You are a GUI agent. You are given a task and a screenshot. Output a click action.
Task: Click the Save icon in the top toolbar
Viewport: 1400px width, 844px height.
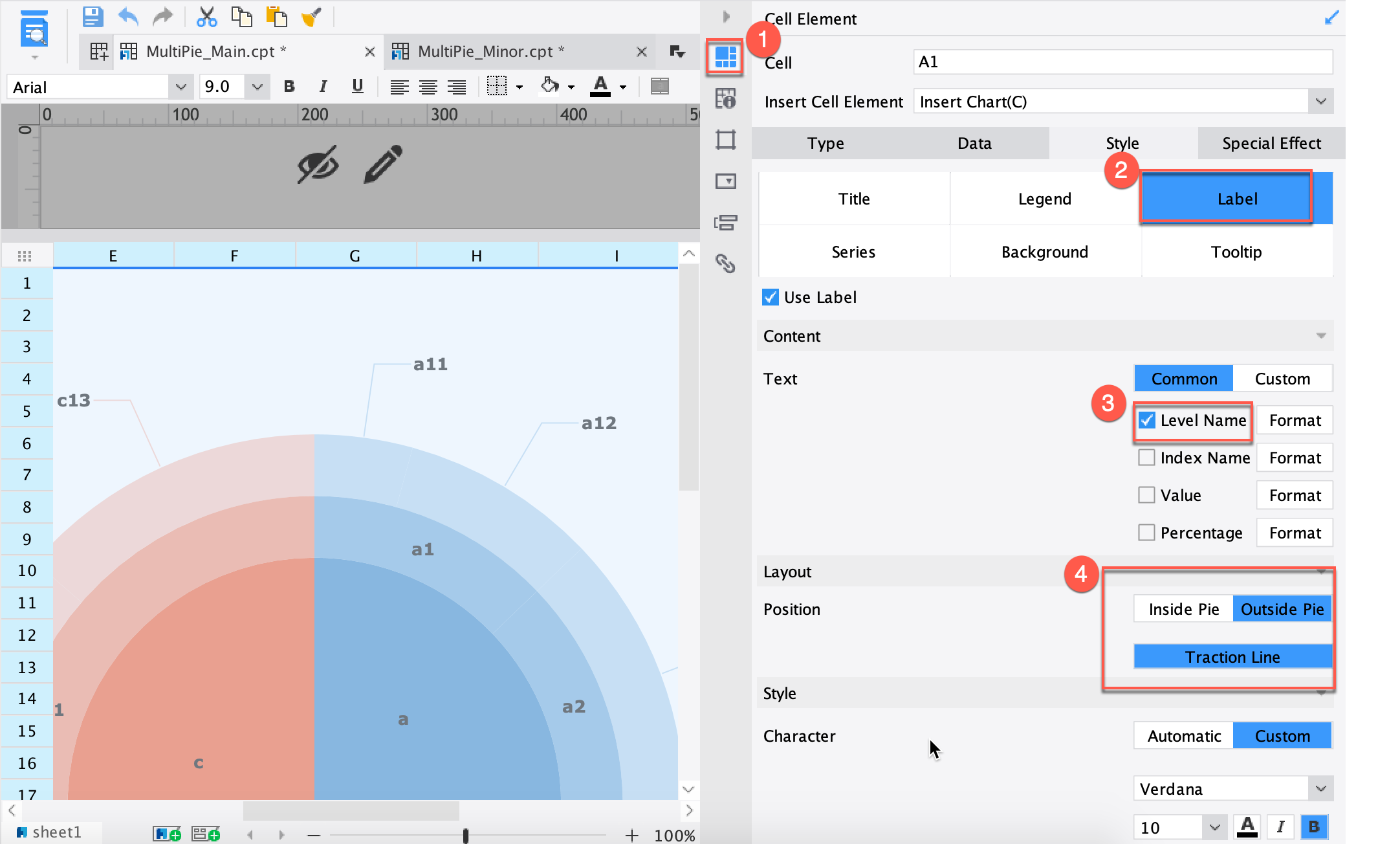[93, 16]
